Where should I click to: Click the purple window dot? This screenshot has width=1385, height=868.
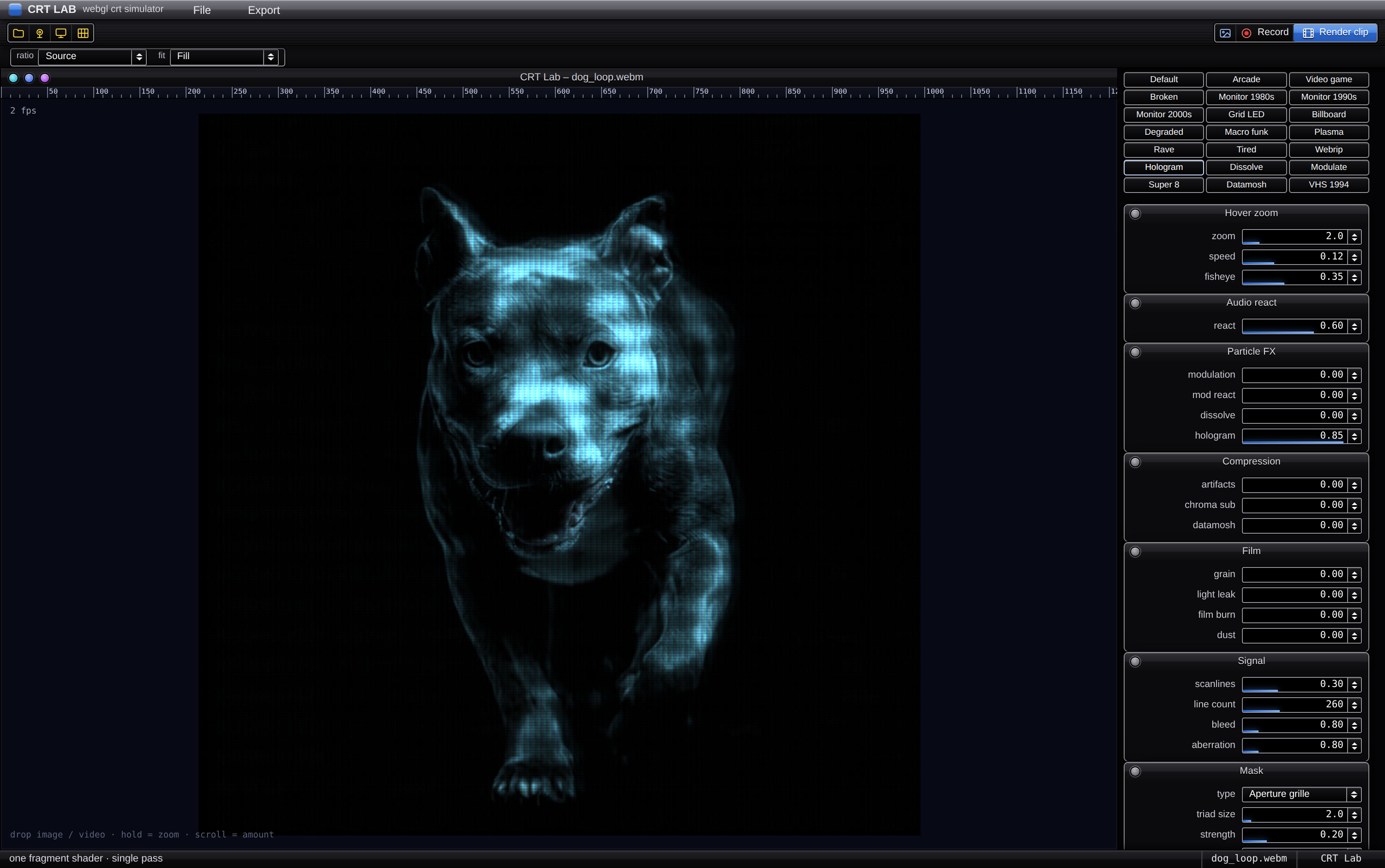(x=45, y=78)
